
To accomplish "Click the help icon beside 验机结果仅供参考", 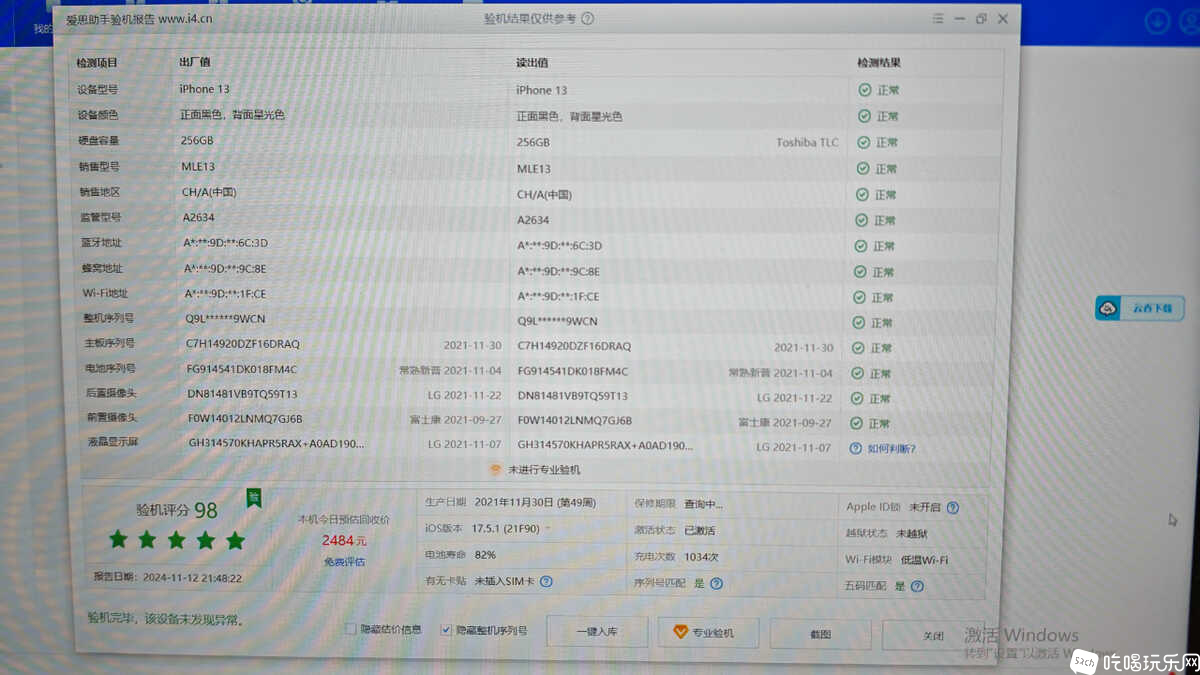I will (587, 18).
